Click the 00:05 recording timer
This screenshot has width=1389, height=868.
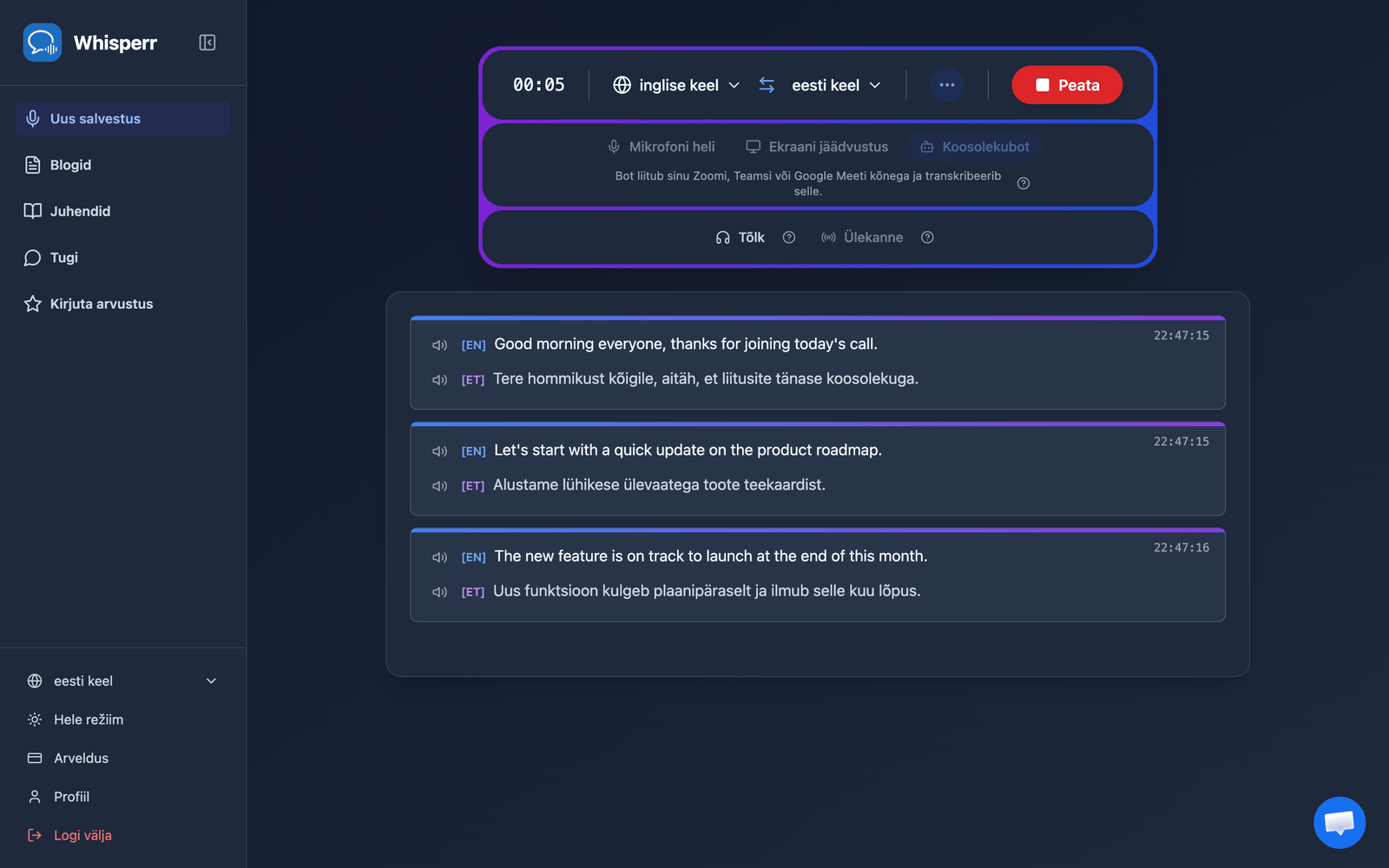point(538,85)
